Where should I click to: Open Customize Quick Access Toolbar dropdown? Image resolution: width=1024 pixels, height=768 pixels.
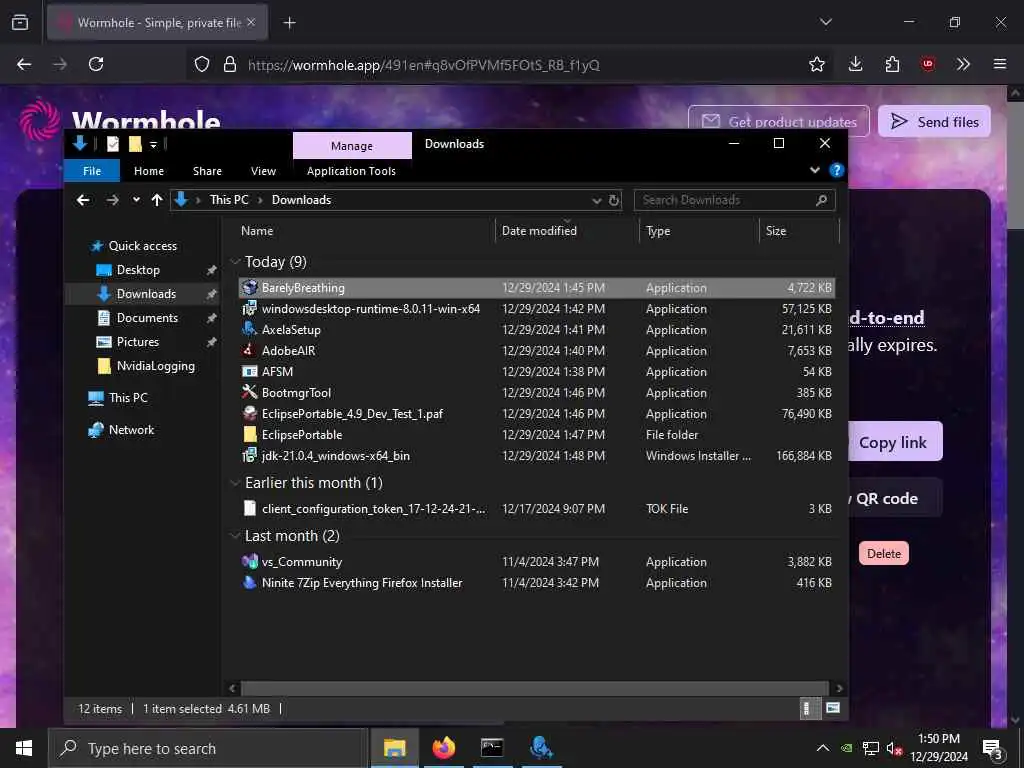click(153, 144)
